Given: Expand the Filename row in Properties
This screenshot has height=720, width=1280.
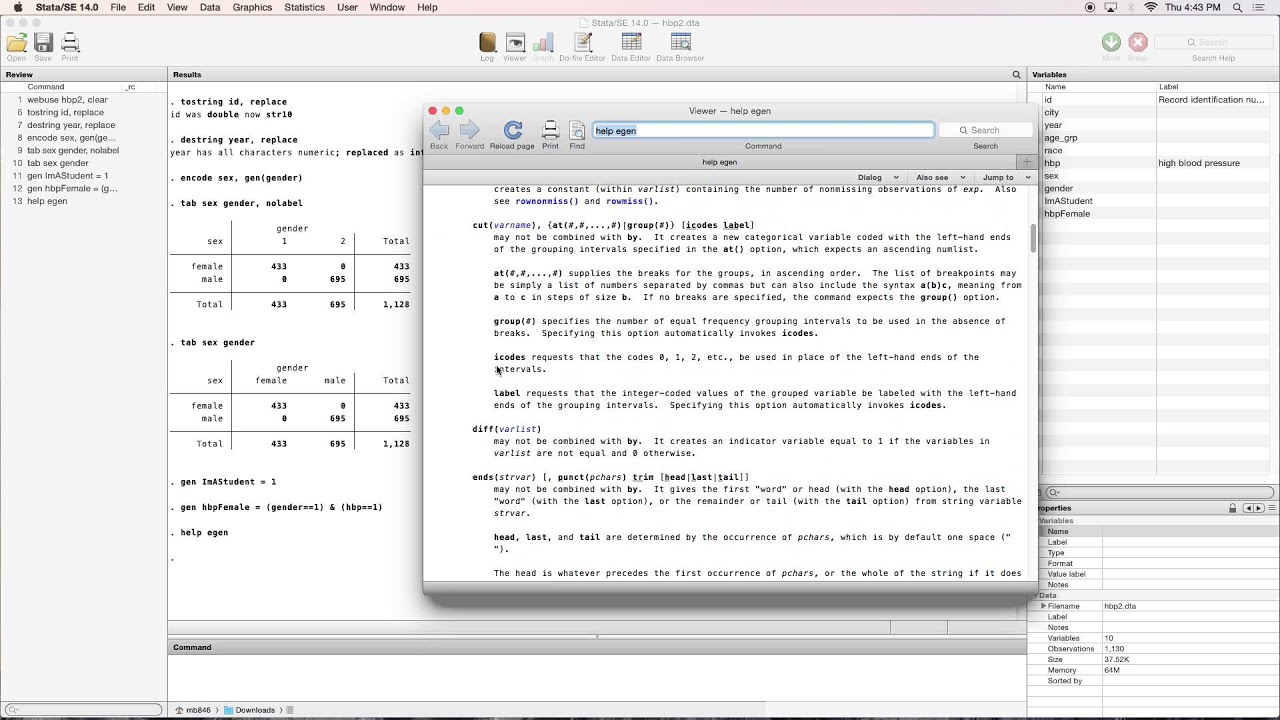Looking at the screenshot, I should coord(1043,606).
